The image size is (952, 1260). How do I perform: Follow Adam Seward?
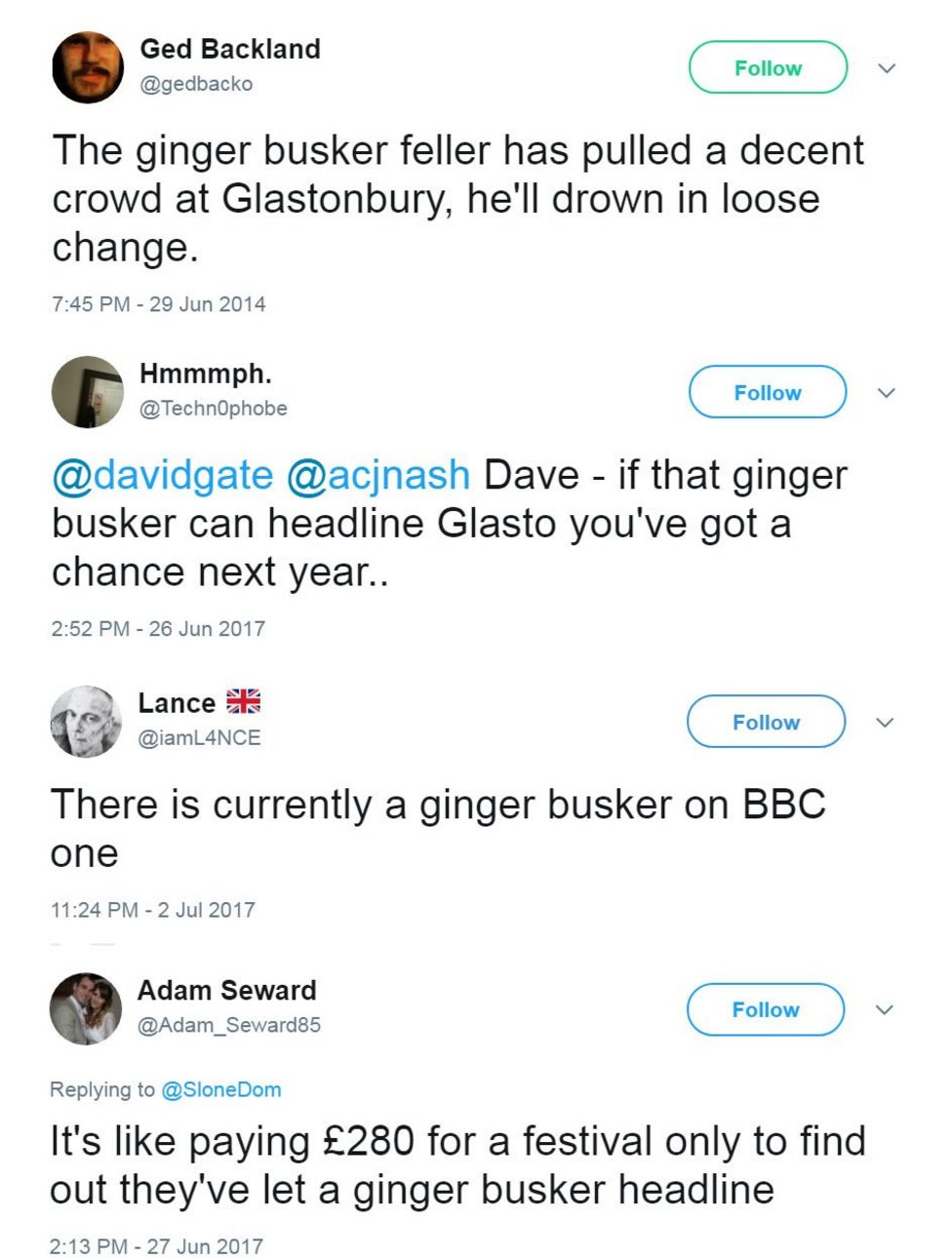pyautogui.click(x=766, y=1009)
